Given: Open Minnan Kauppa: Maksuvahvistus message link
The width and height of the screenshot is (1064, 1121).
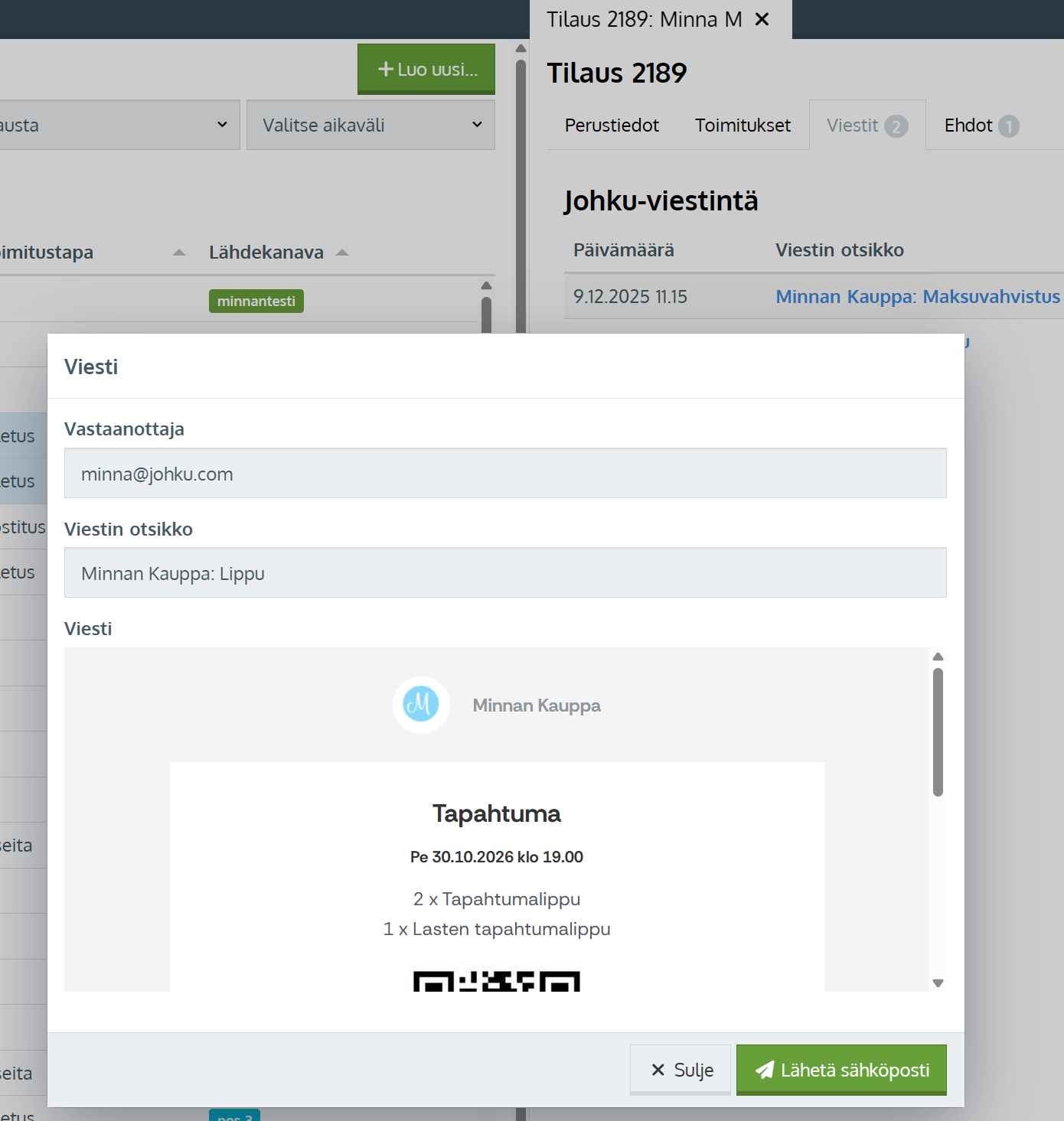Looking at the screenshot, I should 917,297.
